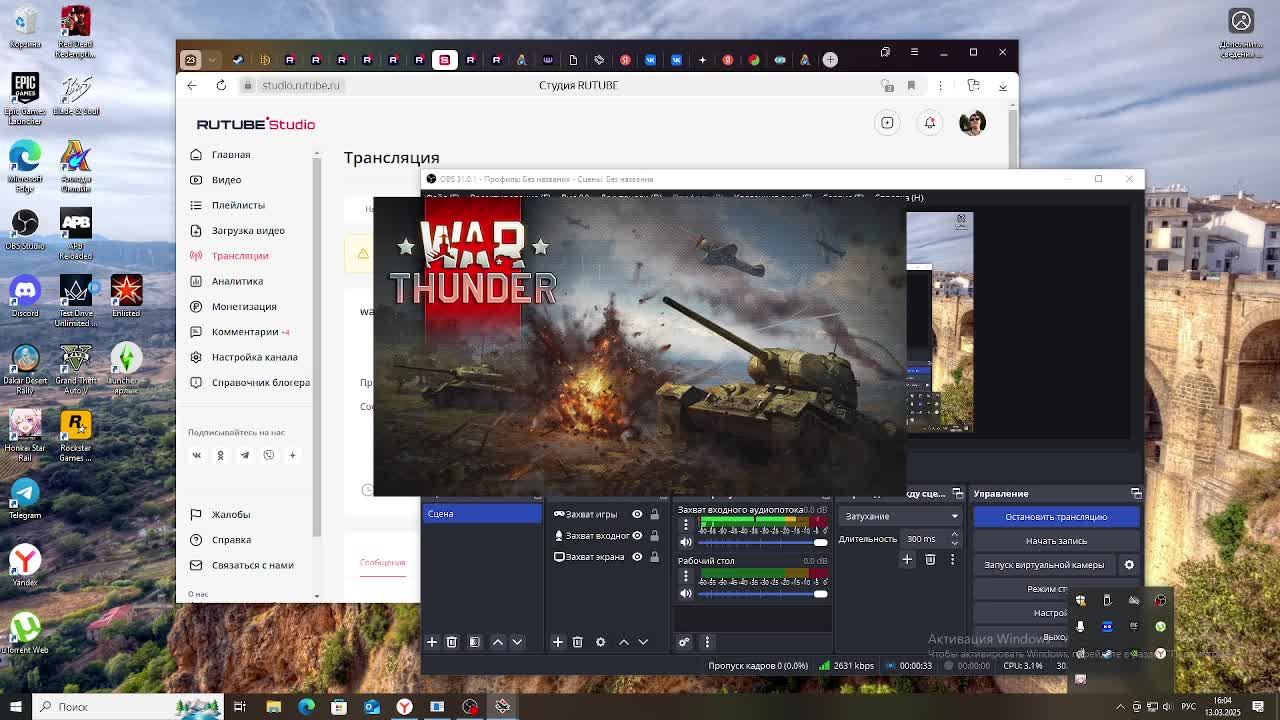Click the browser bookmark icon

tap(911, 86)
